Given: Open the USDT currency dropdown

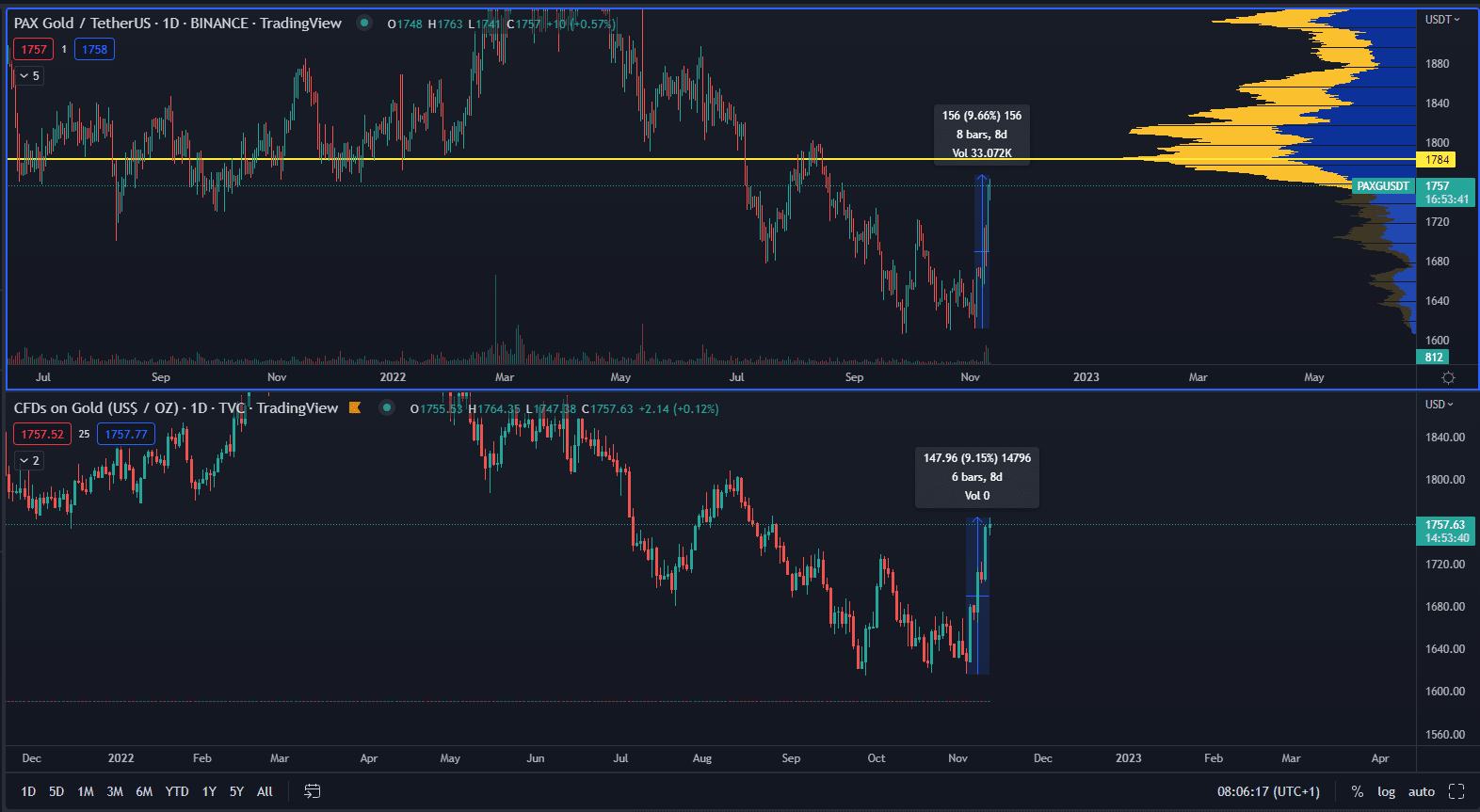Looking at the screenshot, I should tap(1441, 20).
